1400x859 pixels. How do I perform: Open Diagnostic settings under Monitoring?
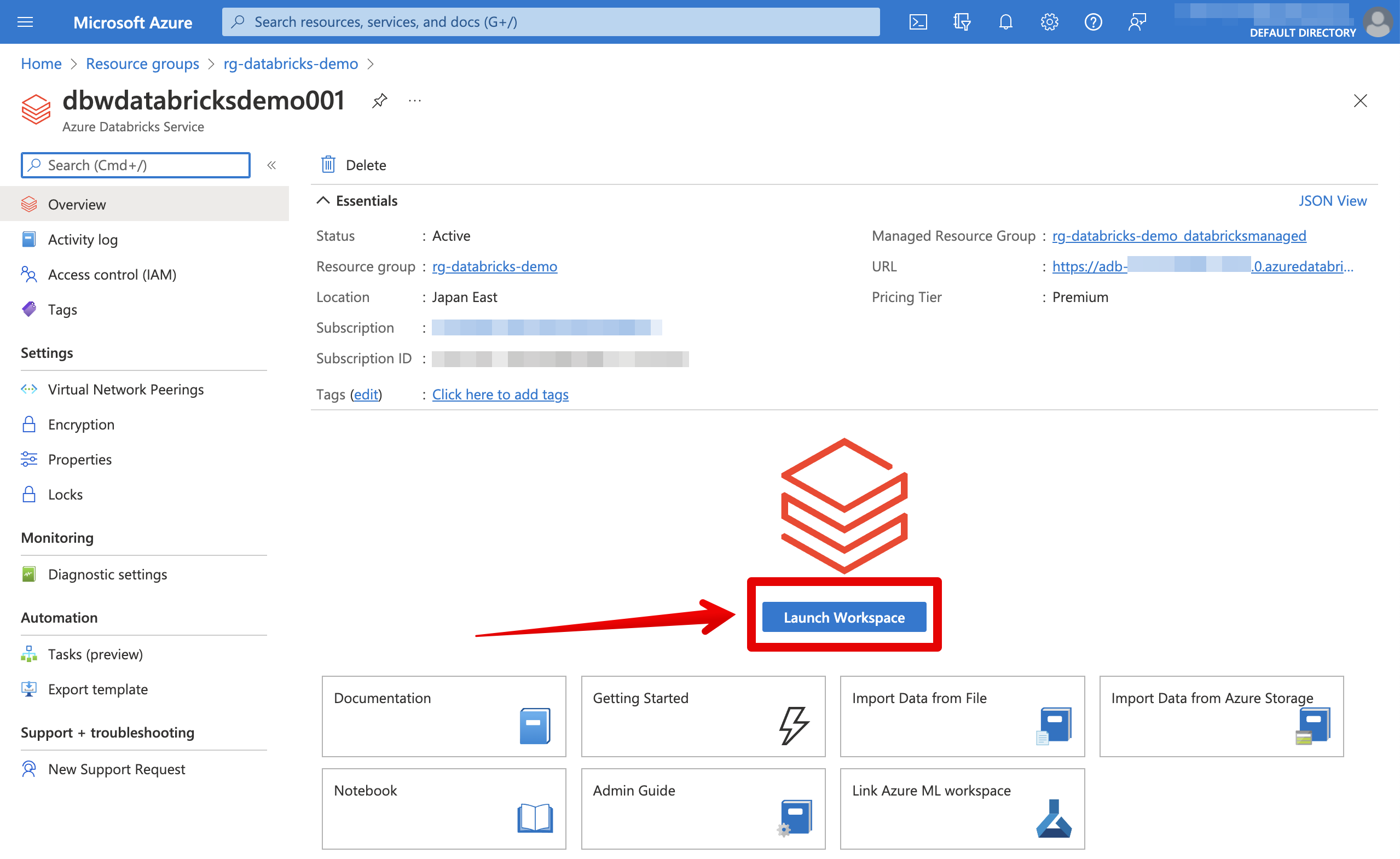(107, 574)
